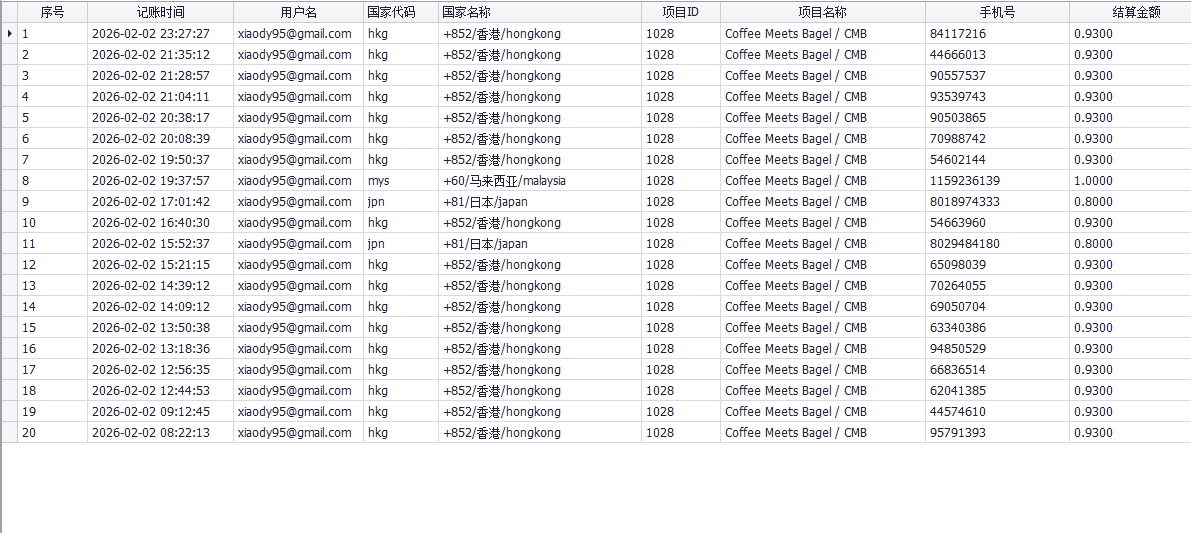Image resolution: width=1191 pixels, height=533 pixels.
Task: Sort by the 记账时间 column header
Action: 160,12
